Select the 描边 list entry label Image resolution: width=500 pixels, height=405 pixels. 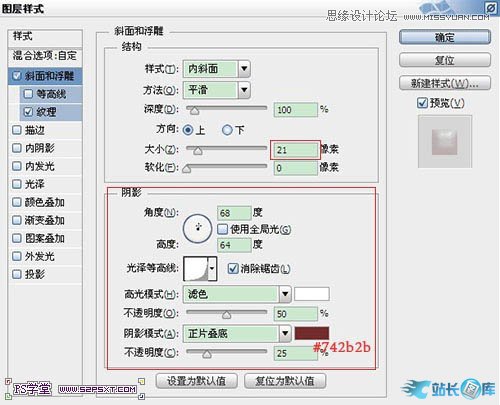35,130
